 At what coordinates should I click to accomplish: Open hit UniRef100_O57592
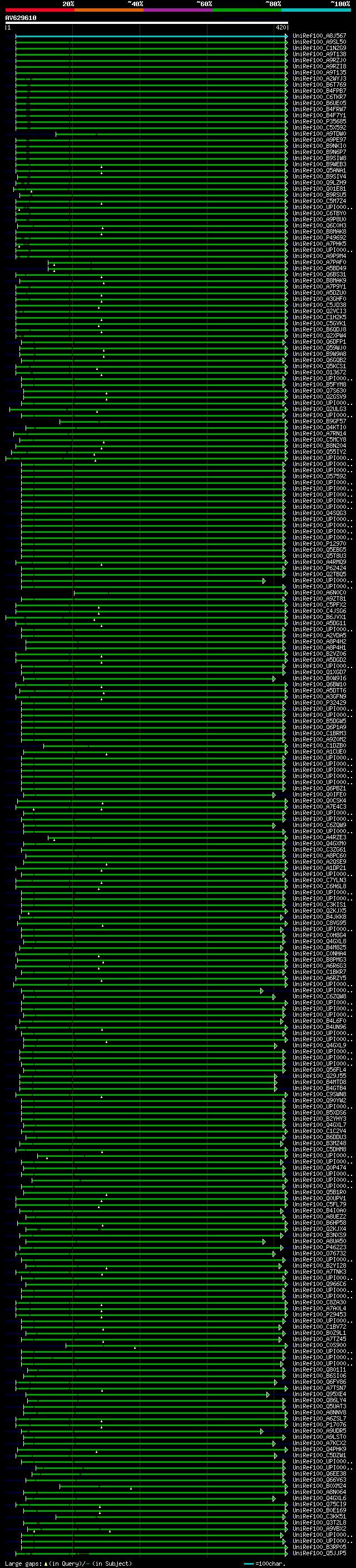tap(319, 476)
